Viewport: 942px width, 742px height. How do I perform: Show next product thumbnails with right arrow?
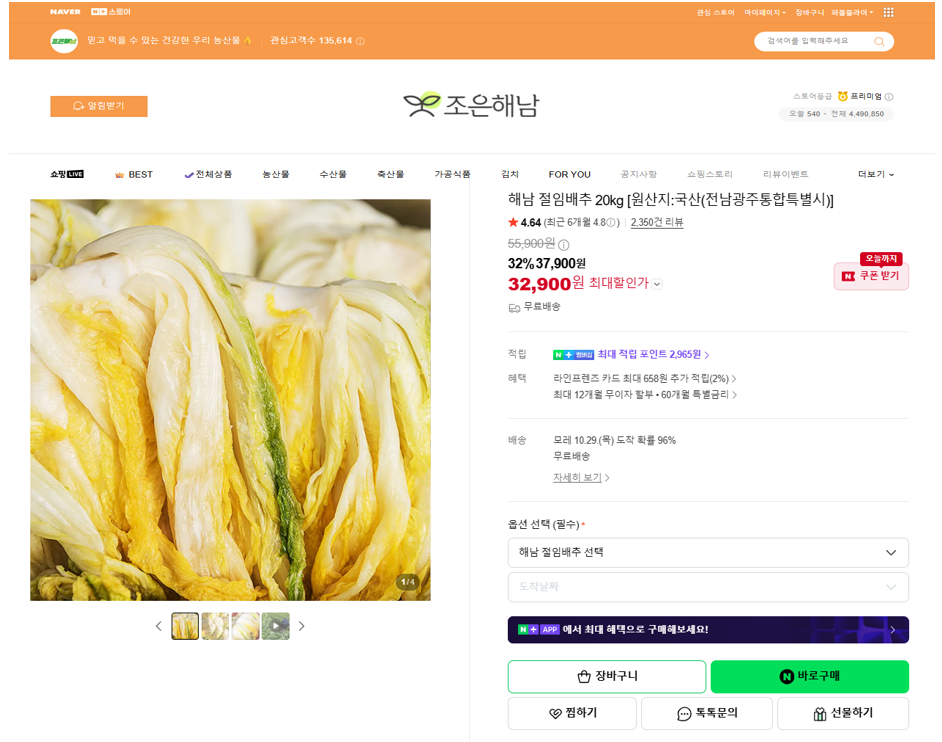(302, 626)
